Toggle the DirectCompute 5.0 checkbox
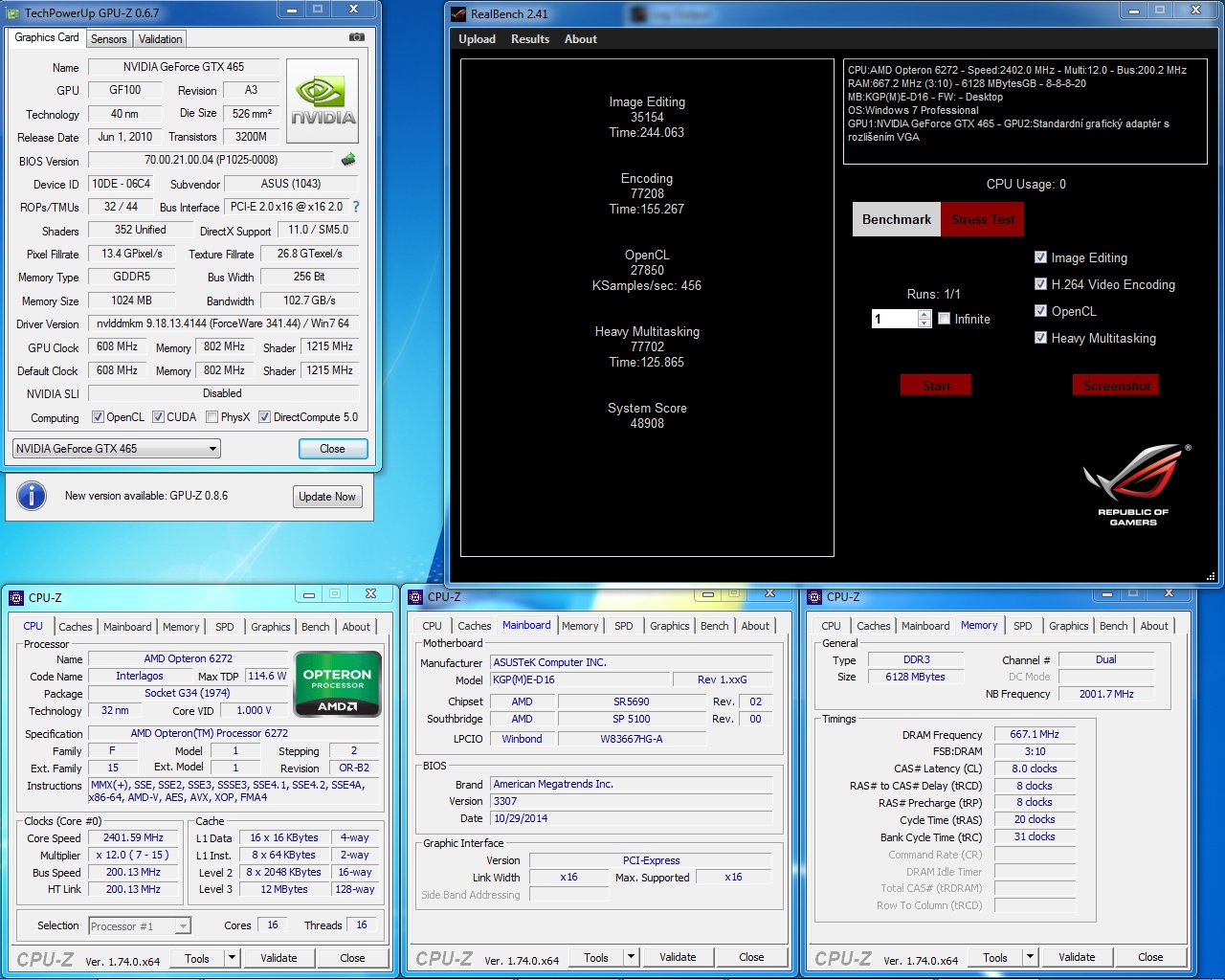Image resolution: width=1225 pixels, height=980 pixels. pyautogui.click(x=264, y=417)
